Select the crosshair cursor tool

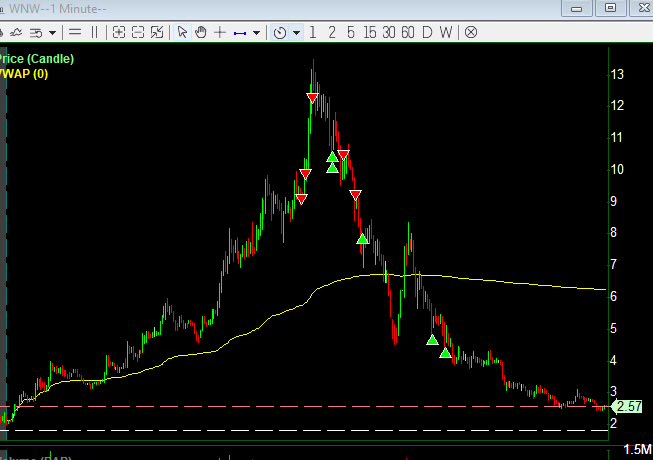click(220, 32)
